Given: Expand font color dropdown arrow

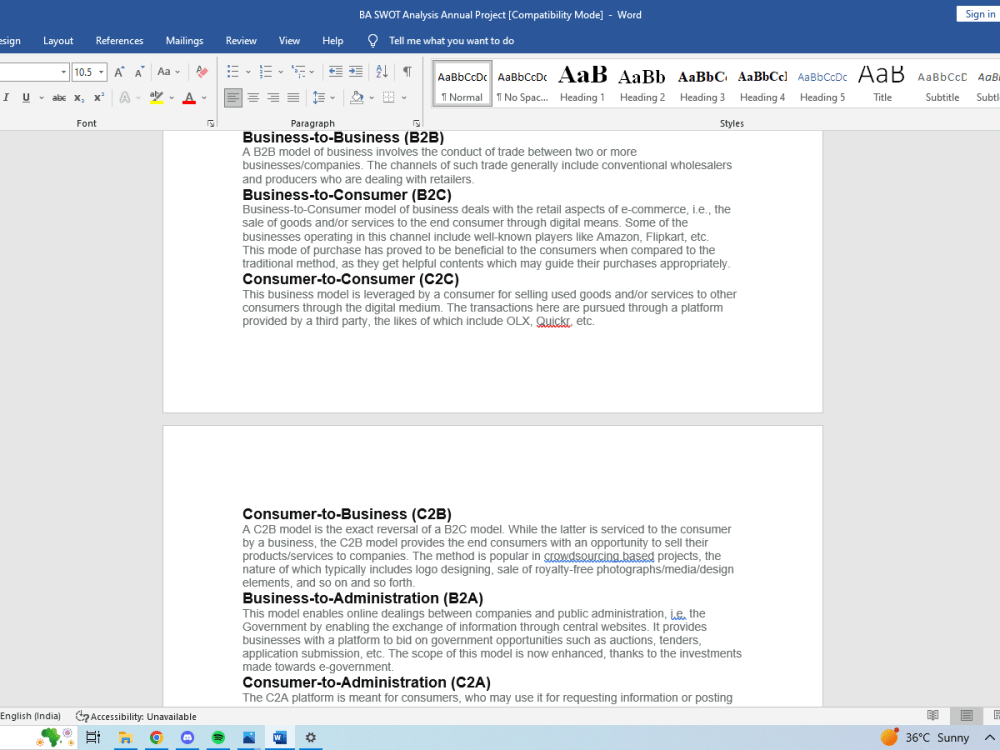Looking at the screenshot, I should pyautogui.click(x=204, y=98).
